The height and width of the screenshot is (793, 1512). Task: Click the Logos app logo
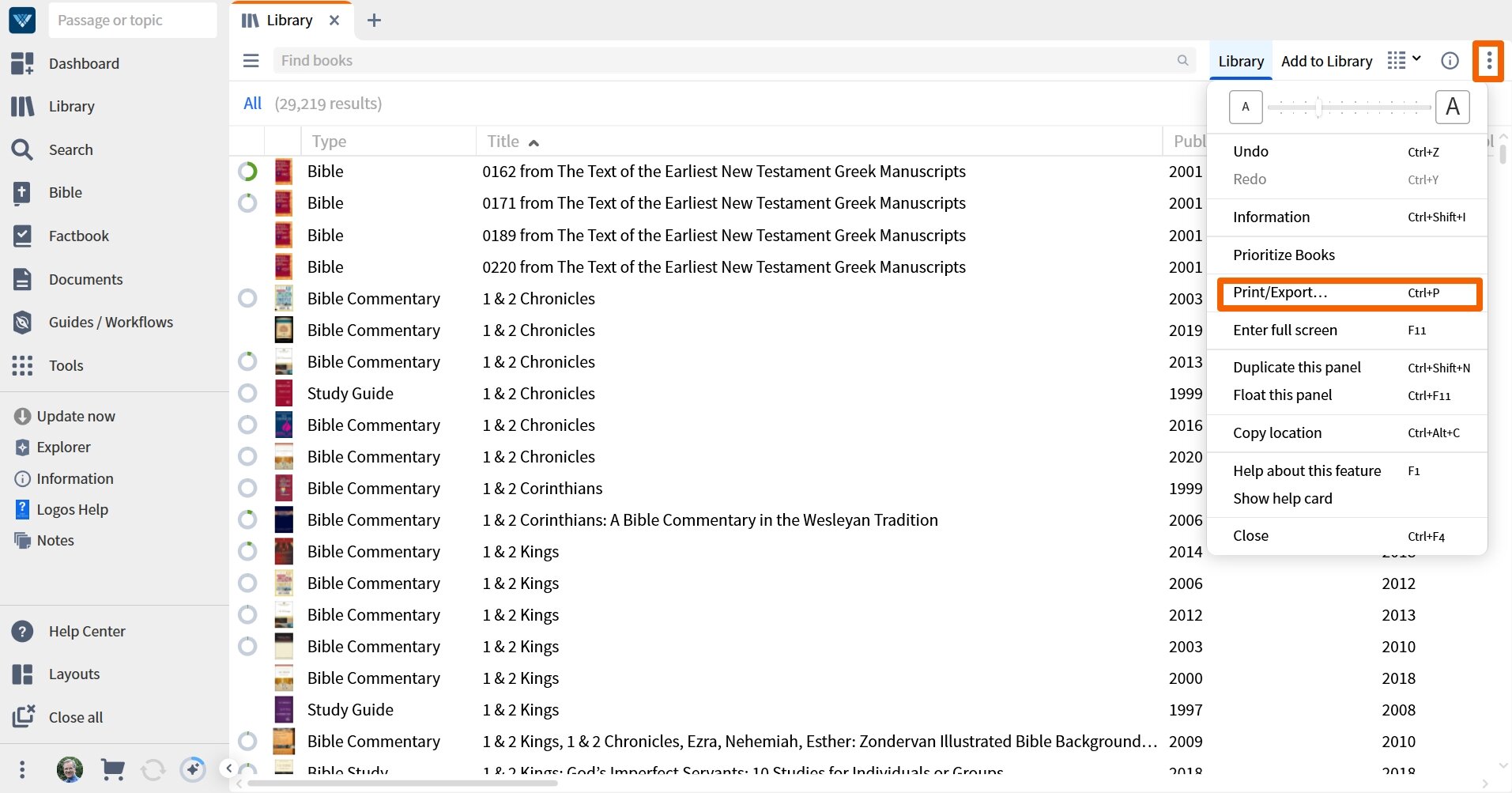(x=22, y=20)
